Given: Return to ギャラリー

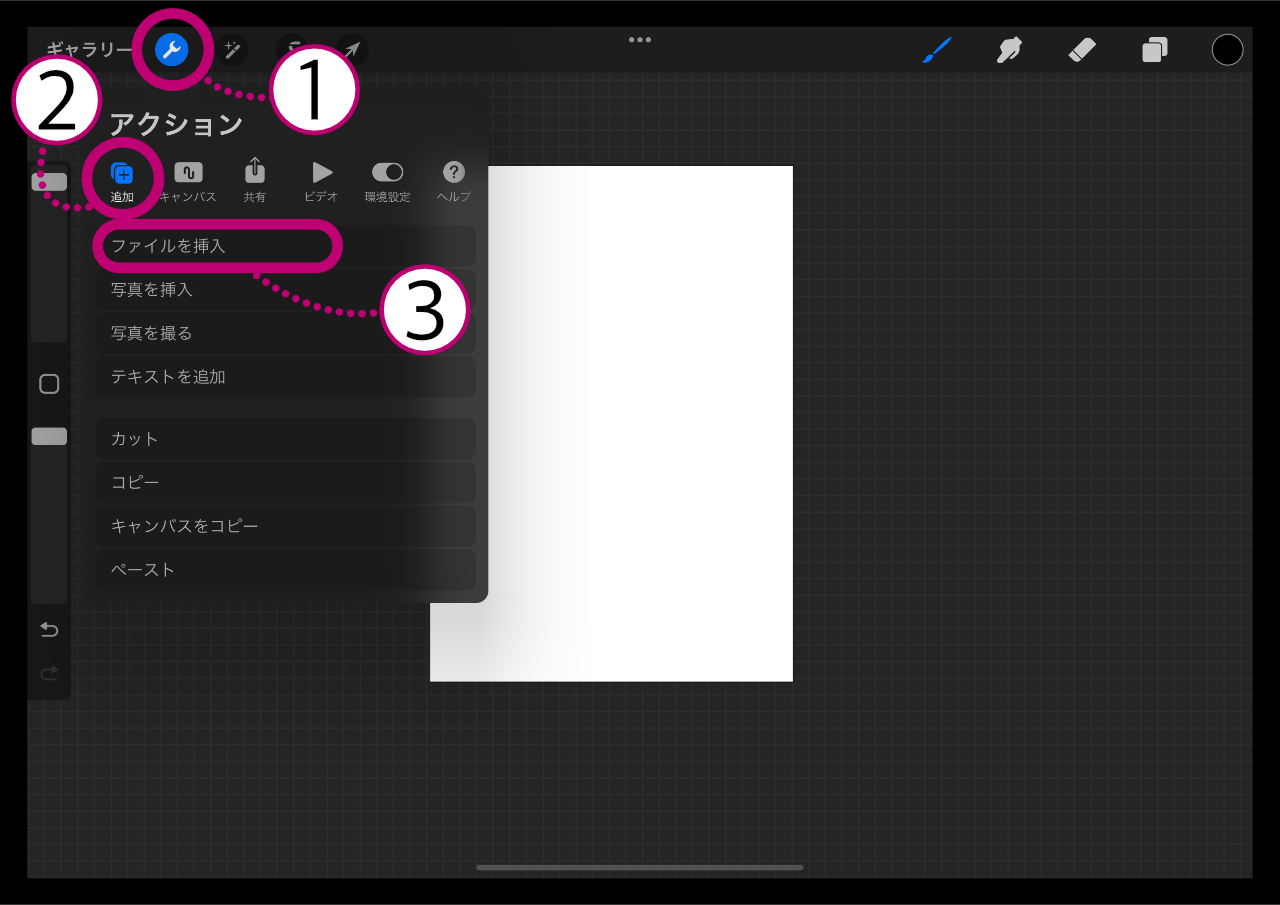Looking at the screenshot, I should click(89, 50).
